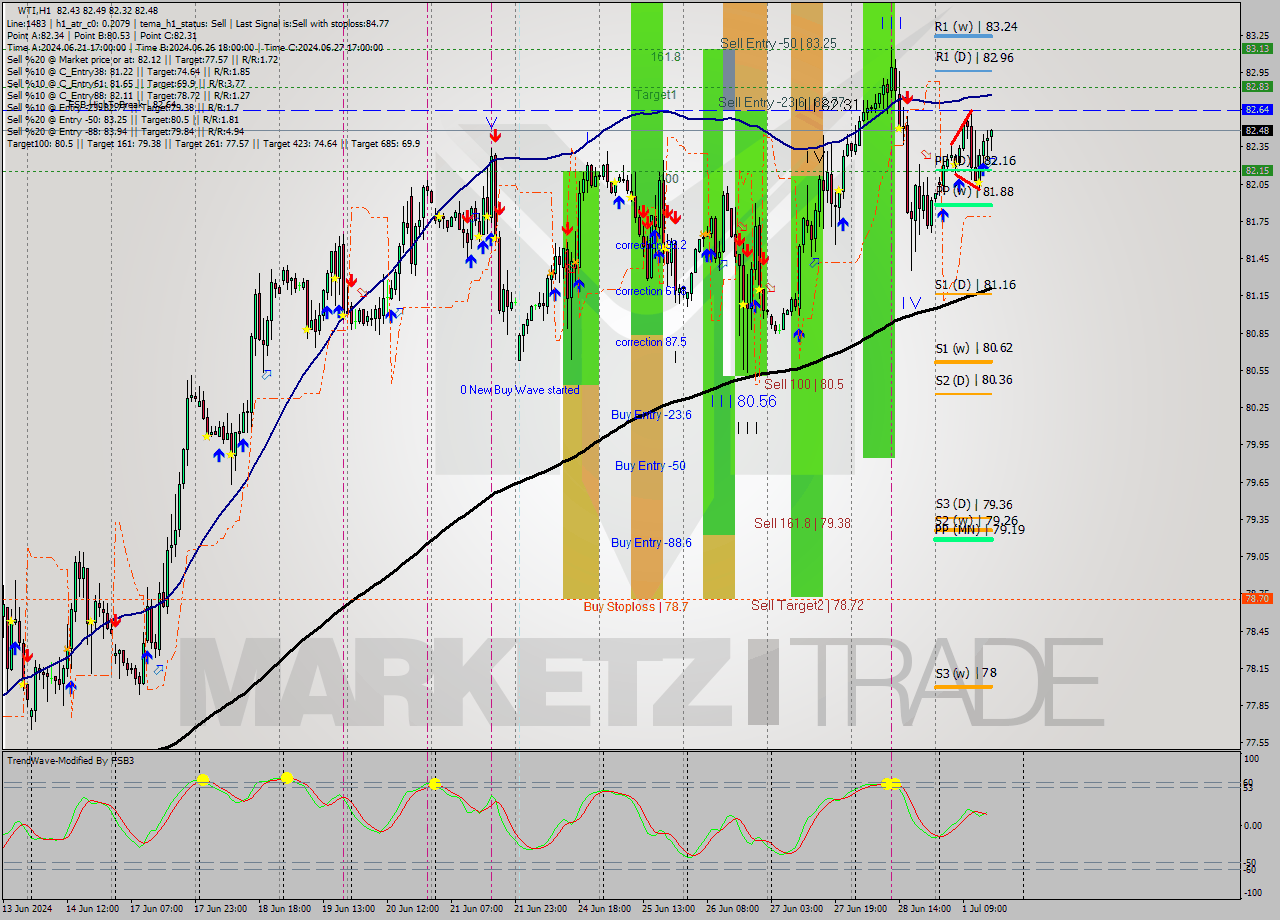
Task: Click the -60 oscillator scale value
Action: (1252, 870)
